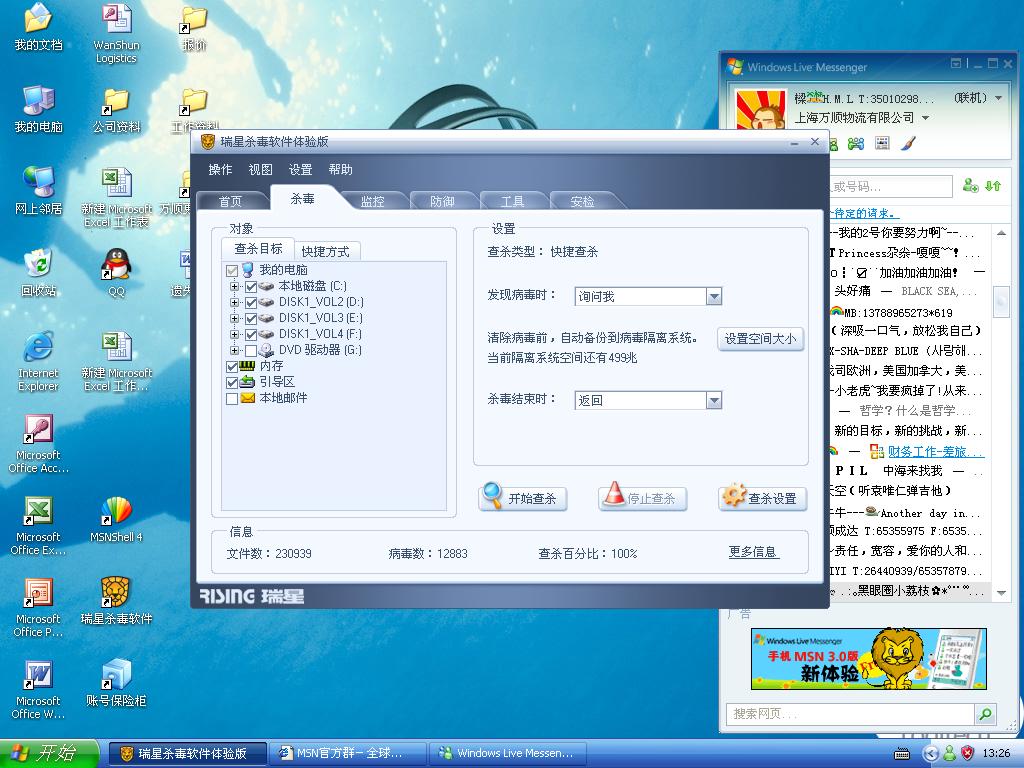Click 瑞星杀毒软件 lion desktop icon
The width and height of the screenshot is (1024, 768).
tap(116, 601)
